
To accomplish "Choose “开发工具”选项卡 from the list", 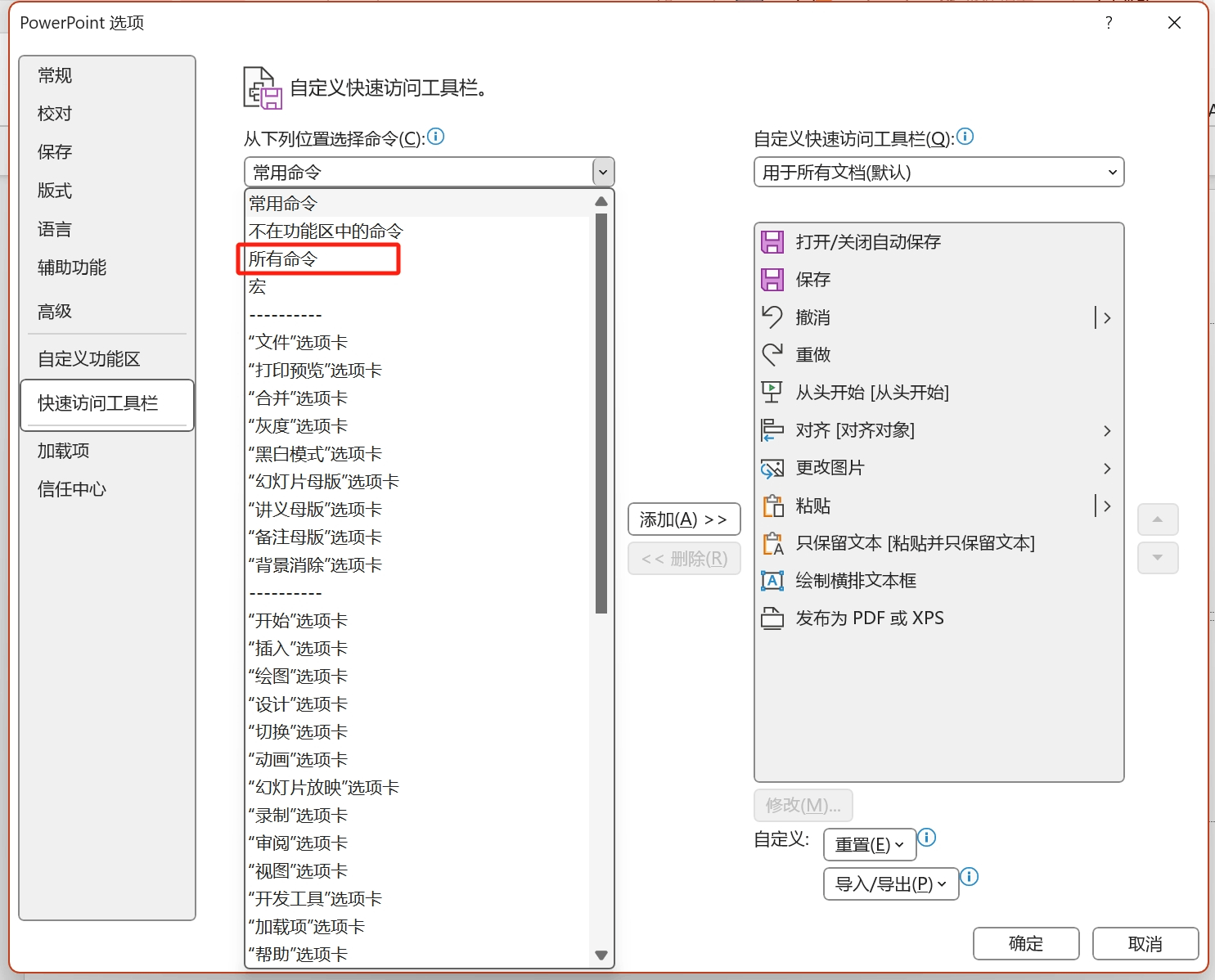I will tap(417, 899).
